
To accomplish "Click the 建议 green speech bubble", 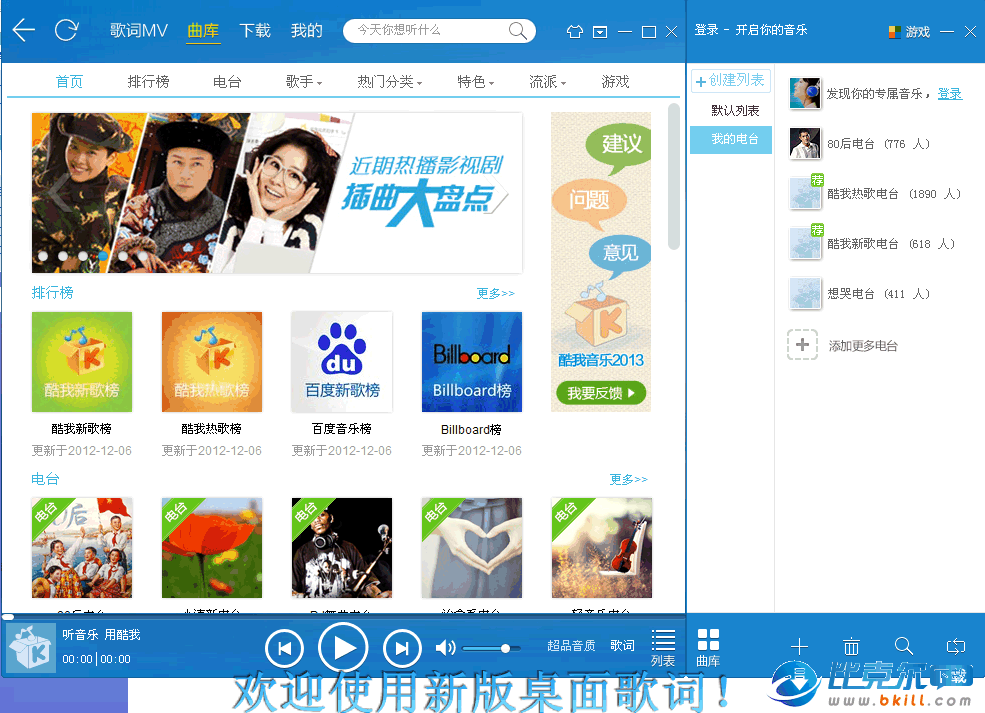I will (618, 148).
